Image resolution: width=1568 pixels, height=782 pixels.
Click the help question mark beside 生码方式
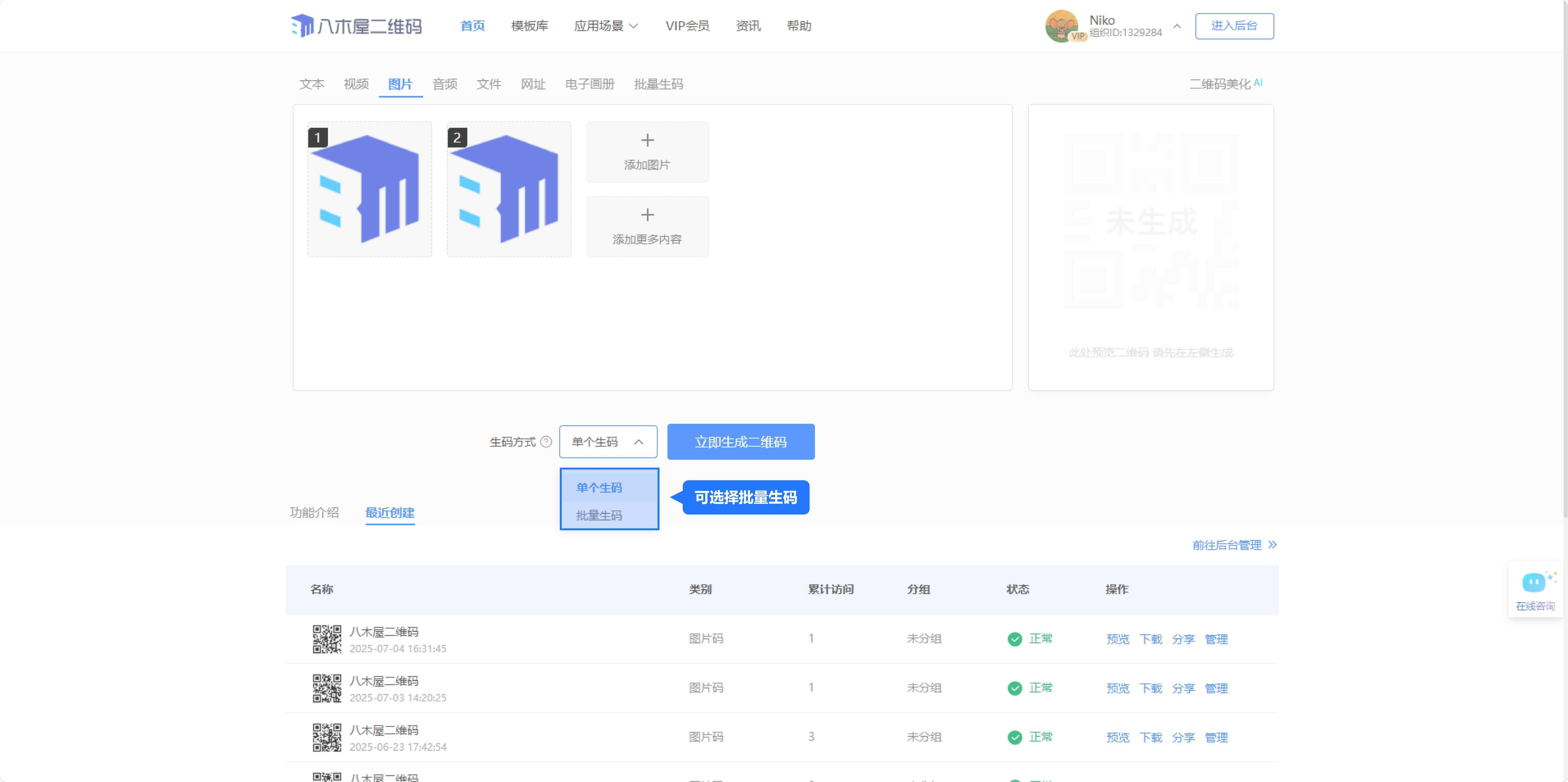click(x=546, y=442)
